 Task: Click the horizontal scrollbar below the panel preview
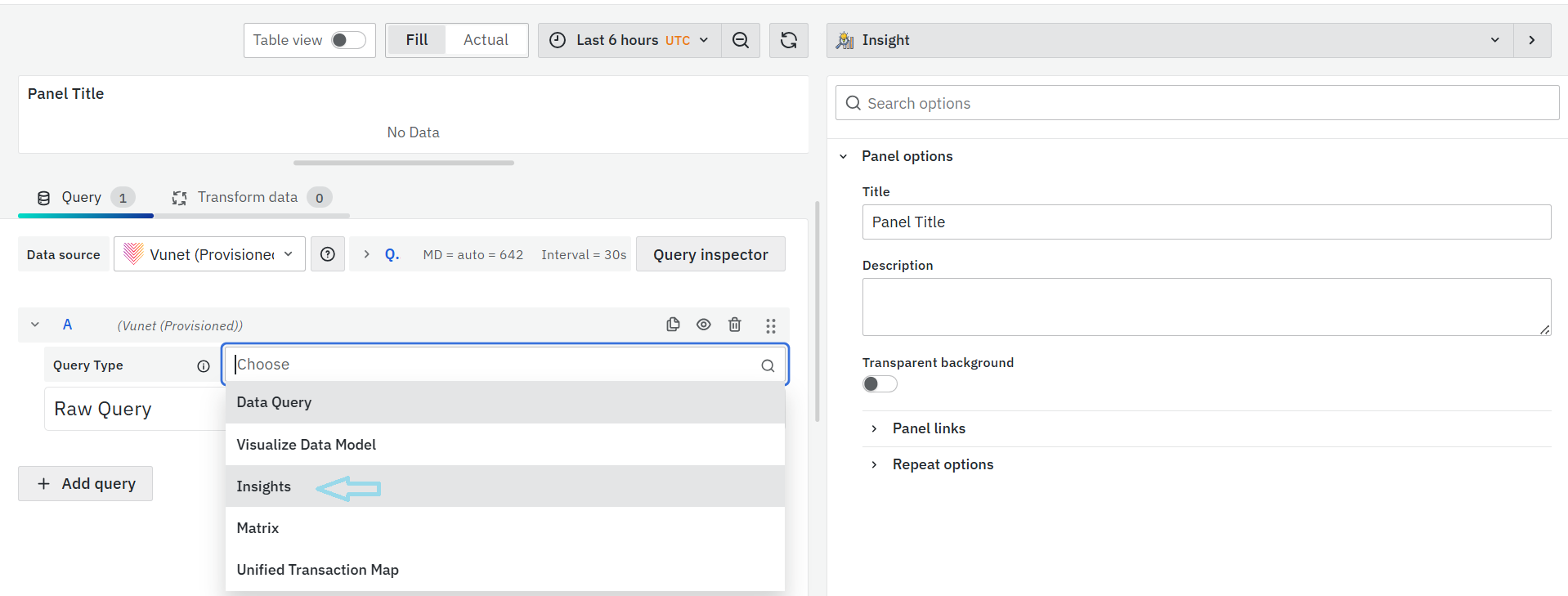pos(403,163)
